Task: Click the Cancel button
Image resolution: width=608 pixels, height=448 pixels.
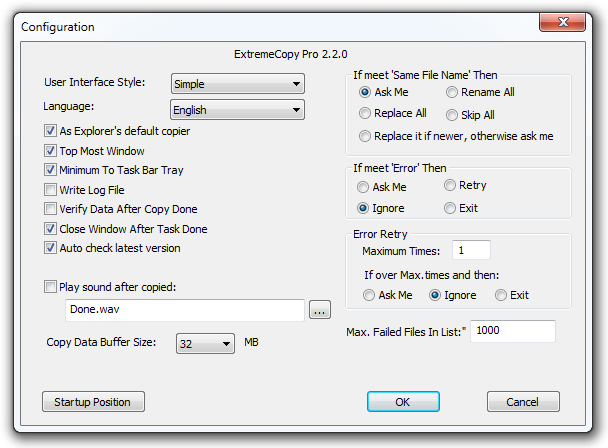Action: coord(523,401)
